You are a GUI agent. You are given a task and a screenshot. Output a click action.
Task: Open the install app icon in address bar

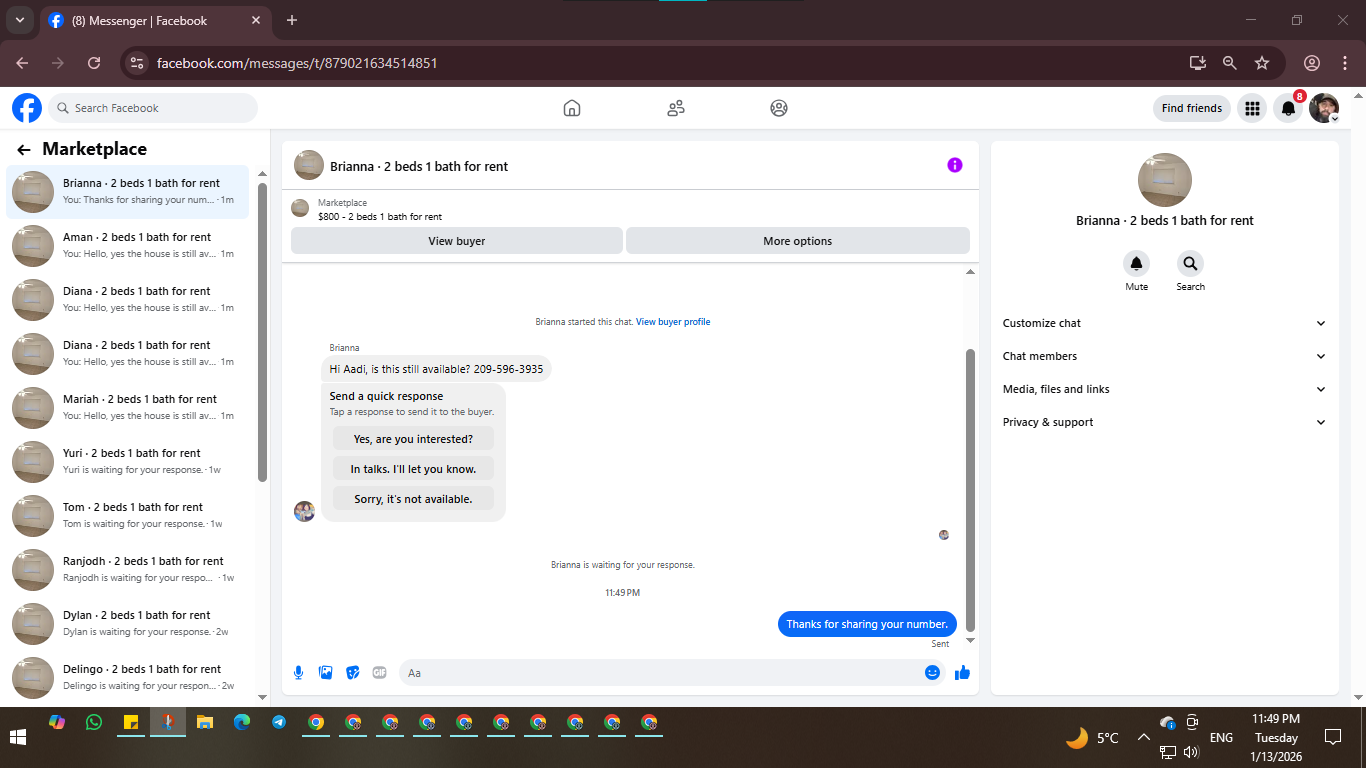click(x=1198, y=63)
